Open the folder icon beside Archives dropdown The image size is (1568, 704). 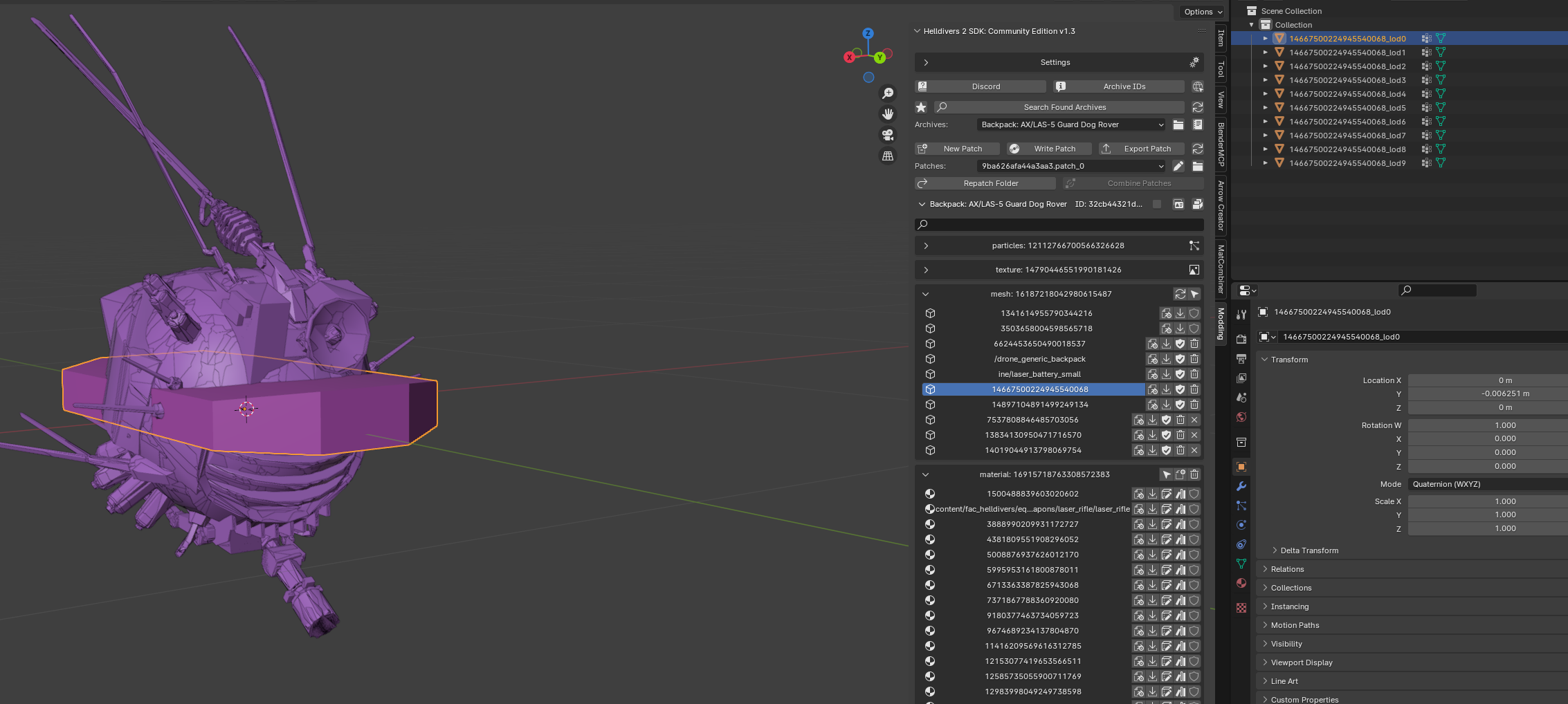(1178, 124)
